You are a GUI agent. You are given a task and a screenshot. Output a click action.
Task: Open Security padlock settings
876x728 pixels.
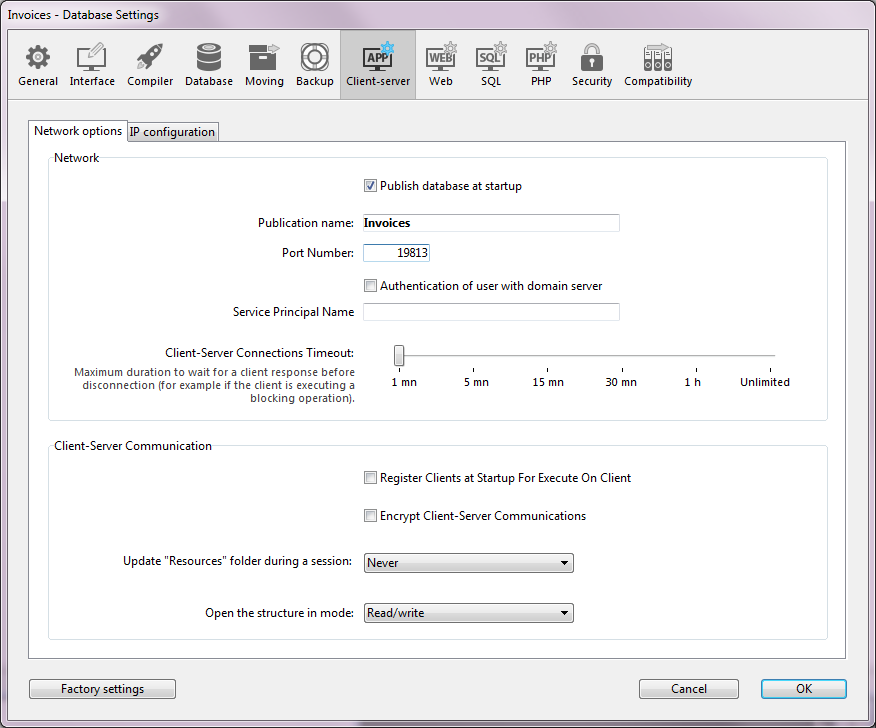pyautogui.click(x=592, y=66)
